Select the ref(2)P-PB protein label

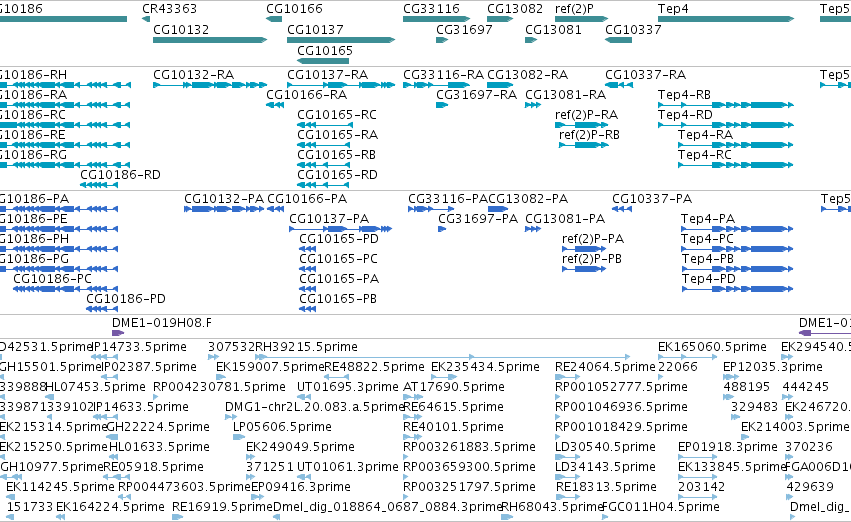[592, 259]
